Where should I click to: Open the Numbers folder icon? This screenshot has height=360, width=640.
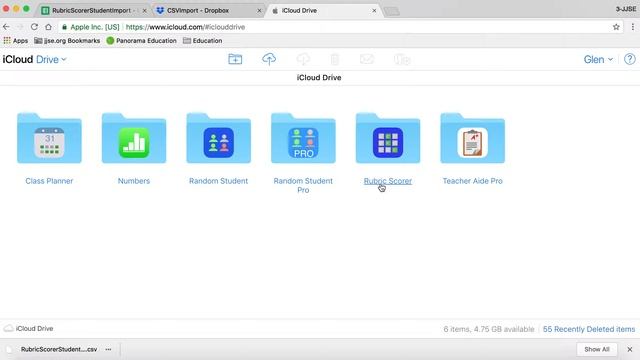click(134, 138)
